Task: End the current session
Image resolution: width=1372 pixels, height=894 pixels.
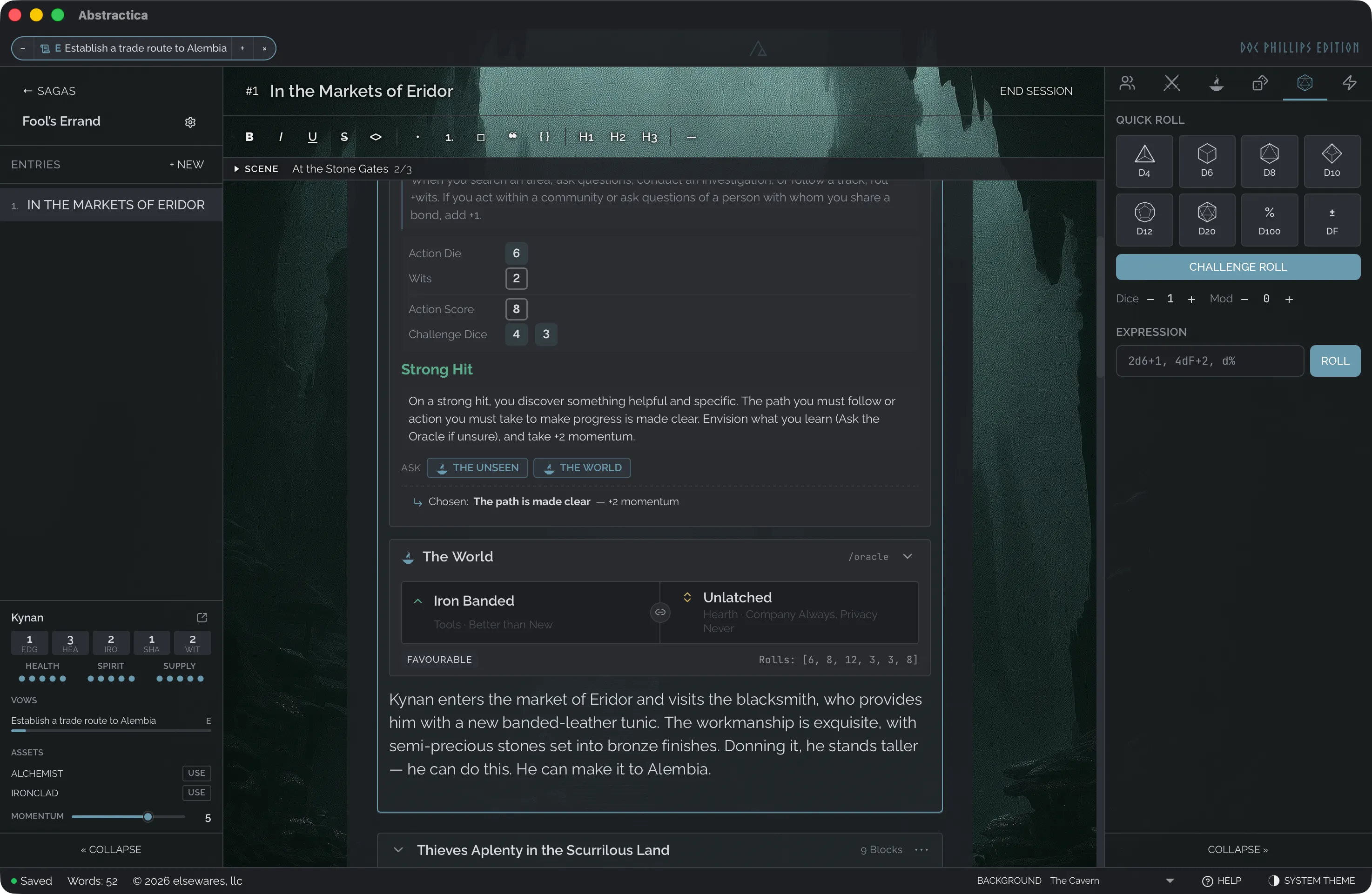Action: point(1036,91)
